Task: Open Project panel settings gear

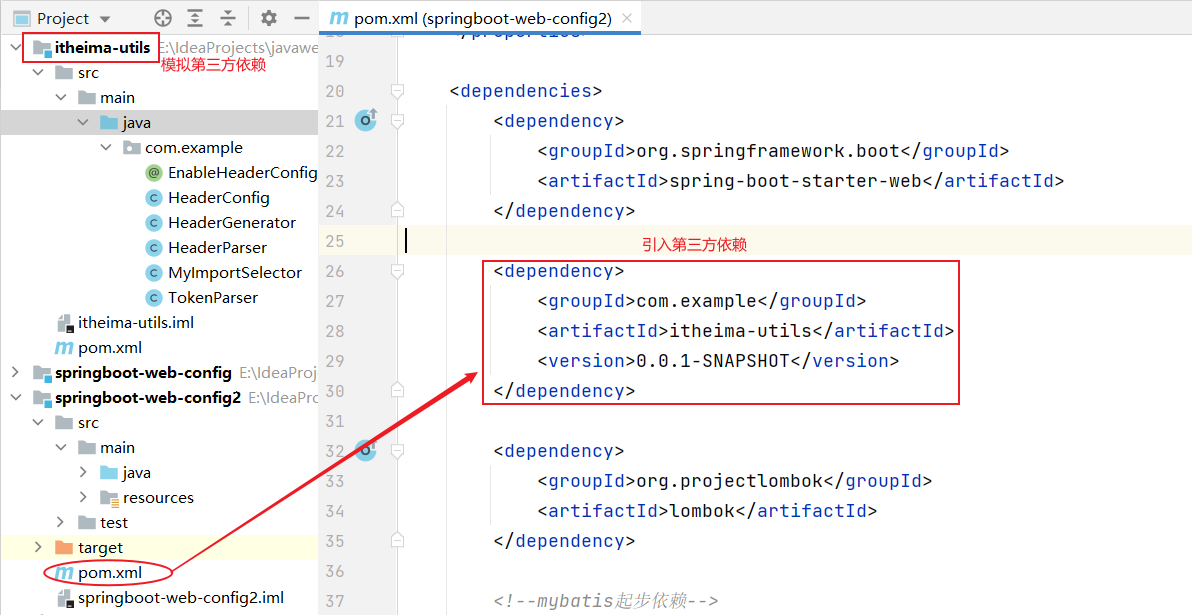Action: coord(269,18)
